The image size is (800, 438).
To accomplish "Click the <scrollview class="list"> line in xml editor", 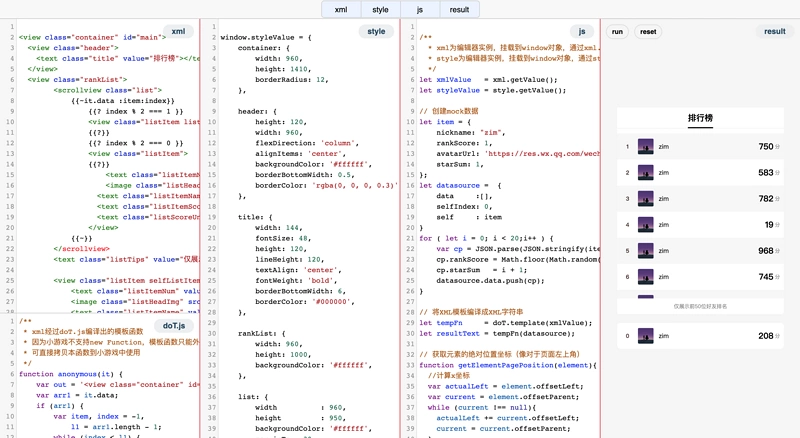I will click(108, 90).
